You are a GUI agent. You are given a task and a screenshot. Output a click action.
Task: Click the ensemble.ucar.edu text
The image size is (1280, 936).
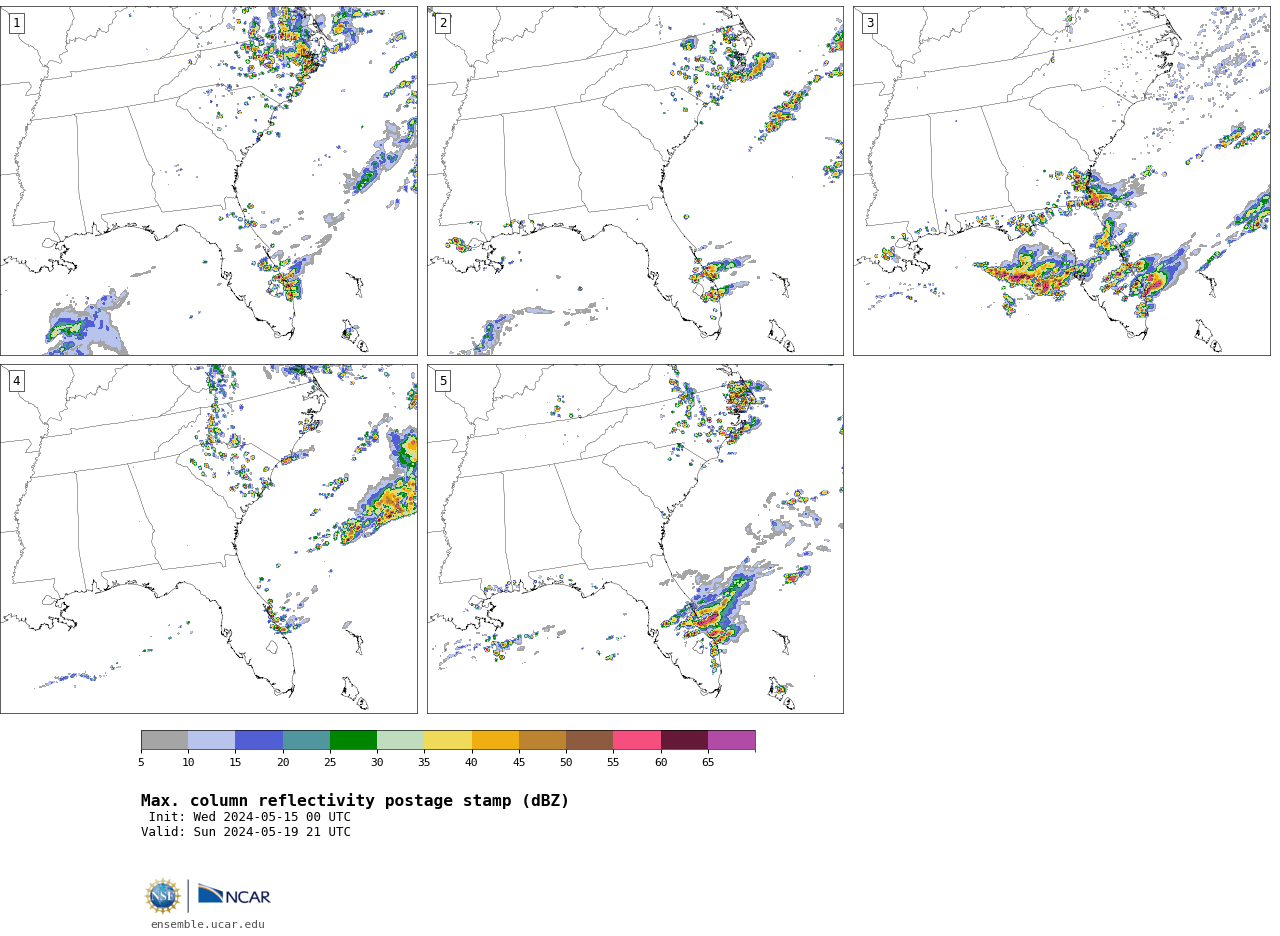pyautogui.click(x=208, y=925)
